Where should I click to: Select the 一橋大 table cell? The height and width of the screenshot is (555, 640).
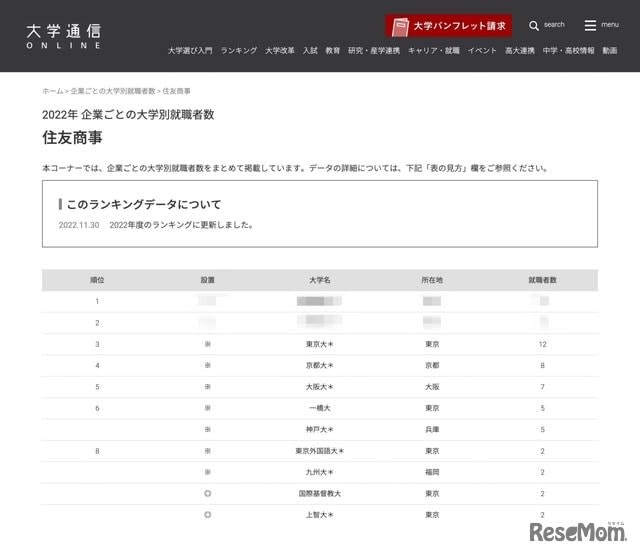point(320,408)
